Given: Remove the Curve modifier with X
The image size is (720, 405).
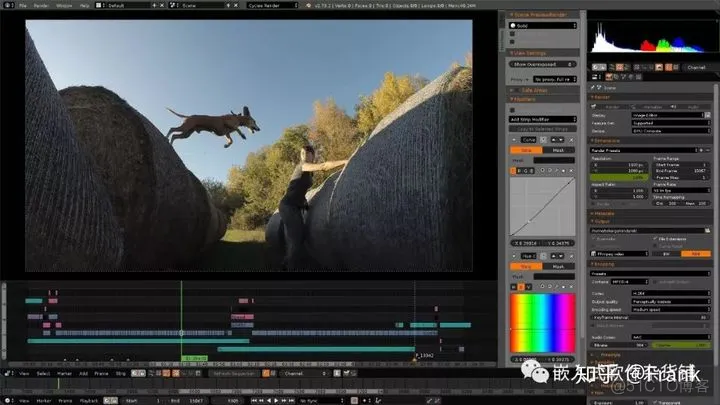Looking at the screenshot, I should click(x=571, y=140).
